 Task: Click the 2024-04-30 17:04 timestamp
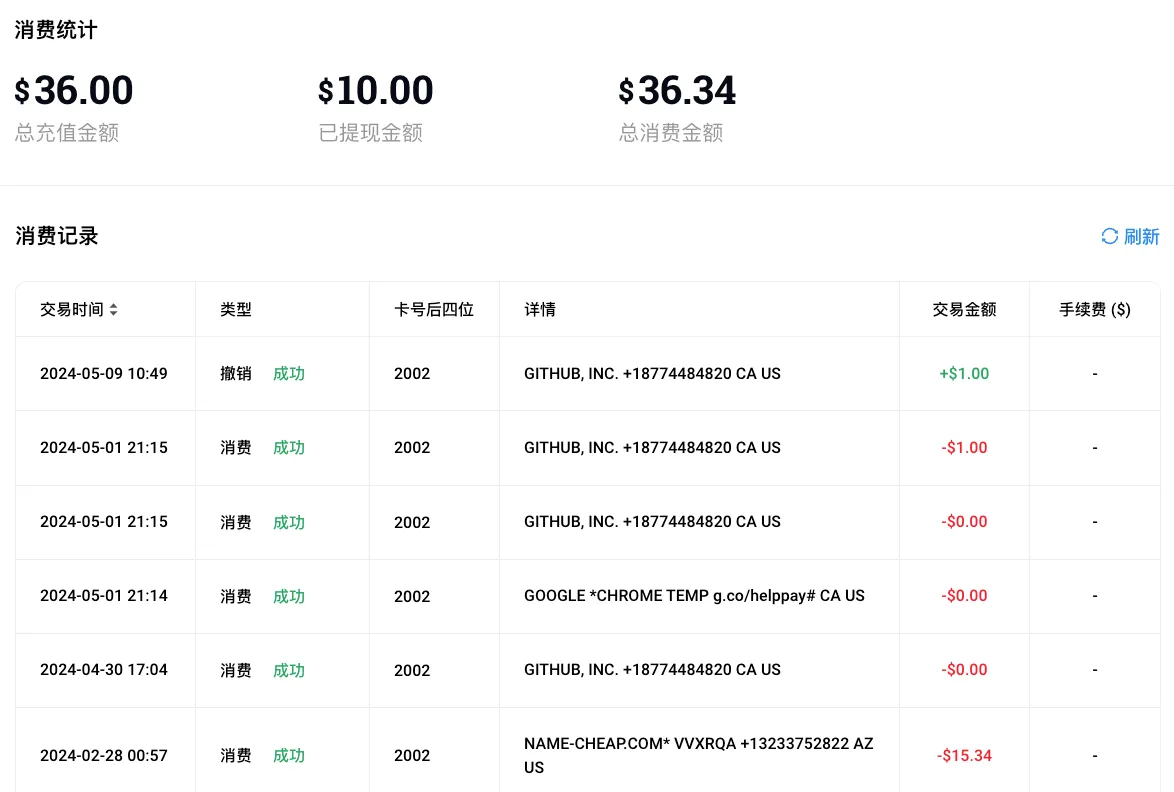pos(104,670)
